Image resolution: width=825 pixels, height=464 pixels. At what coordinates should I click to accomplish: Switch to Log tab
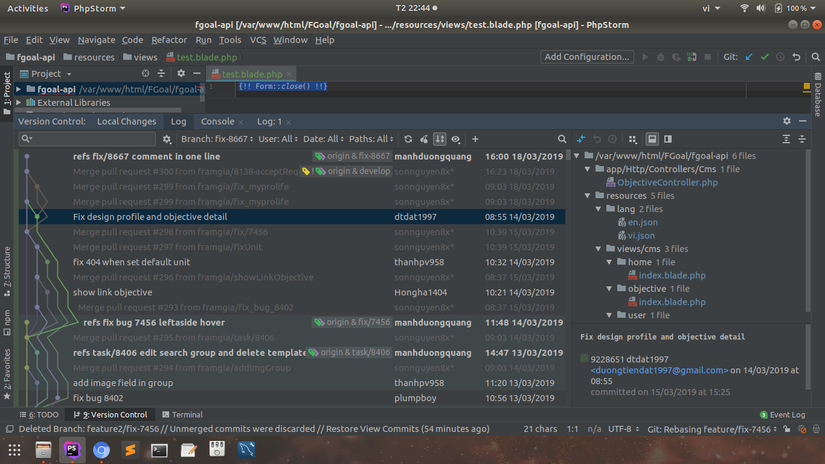point(178,122)
